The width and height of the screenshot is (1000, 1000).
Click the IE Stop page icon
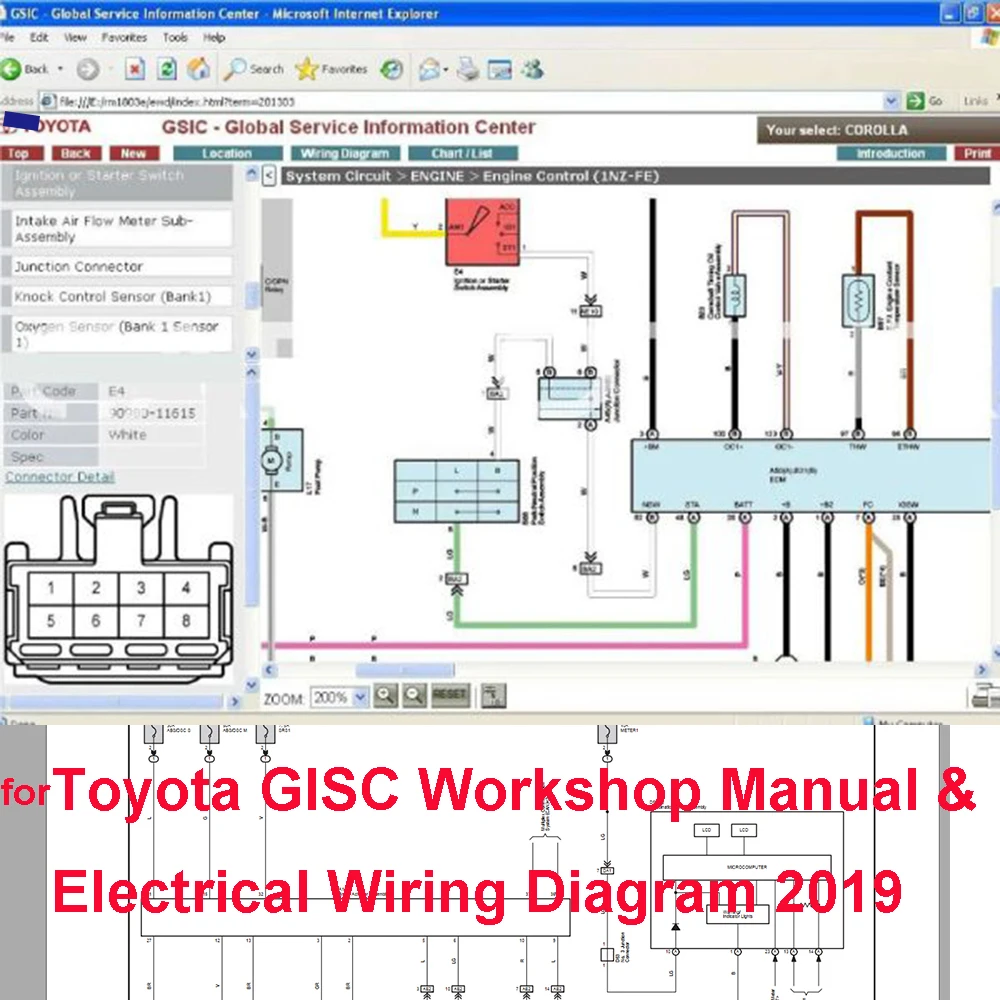(134, 69)
